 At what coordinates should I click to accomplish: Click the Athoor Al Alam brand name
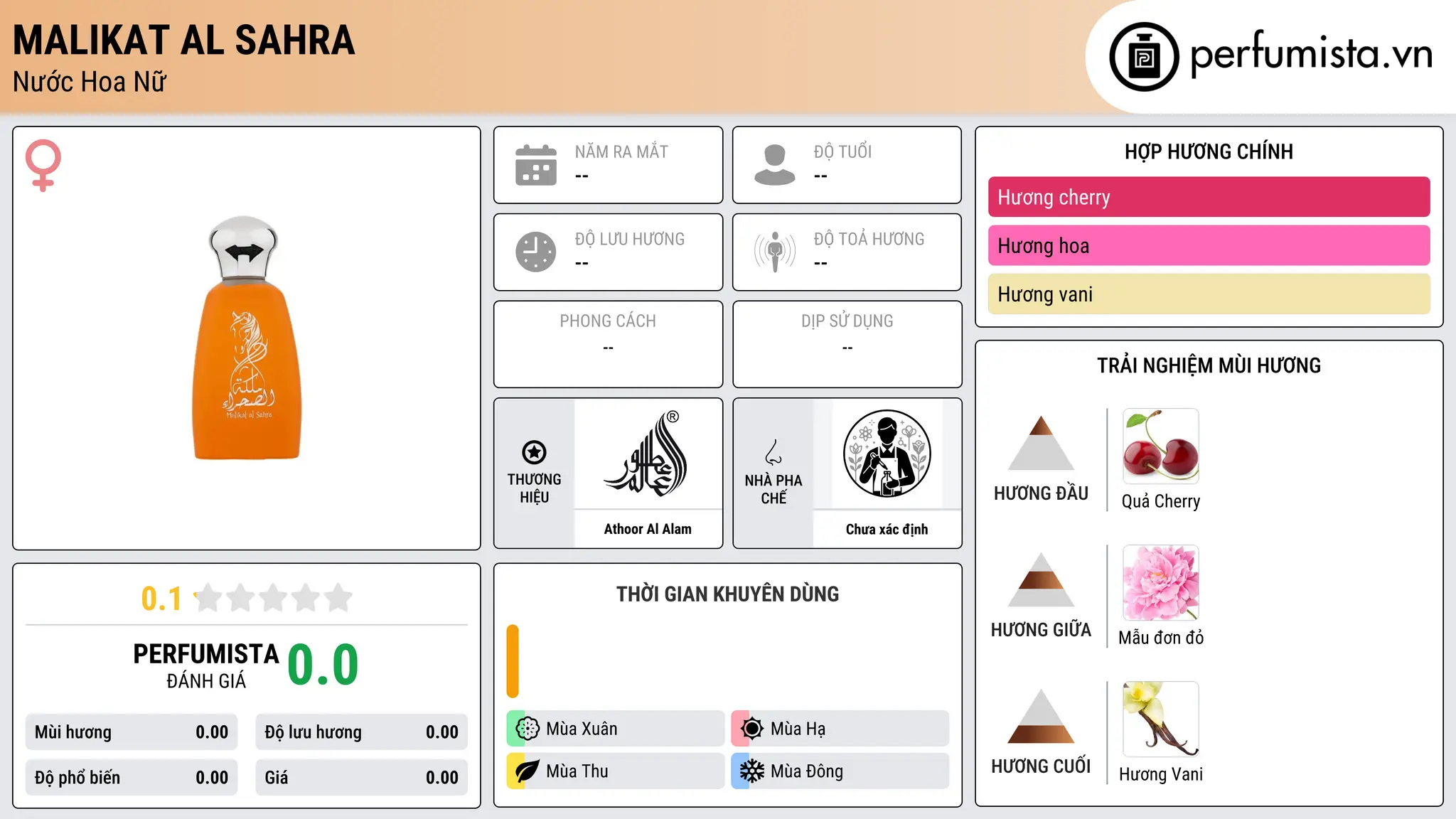pyautogui.click(x=648, y=529)
